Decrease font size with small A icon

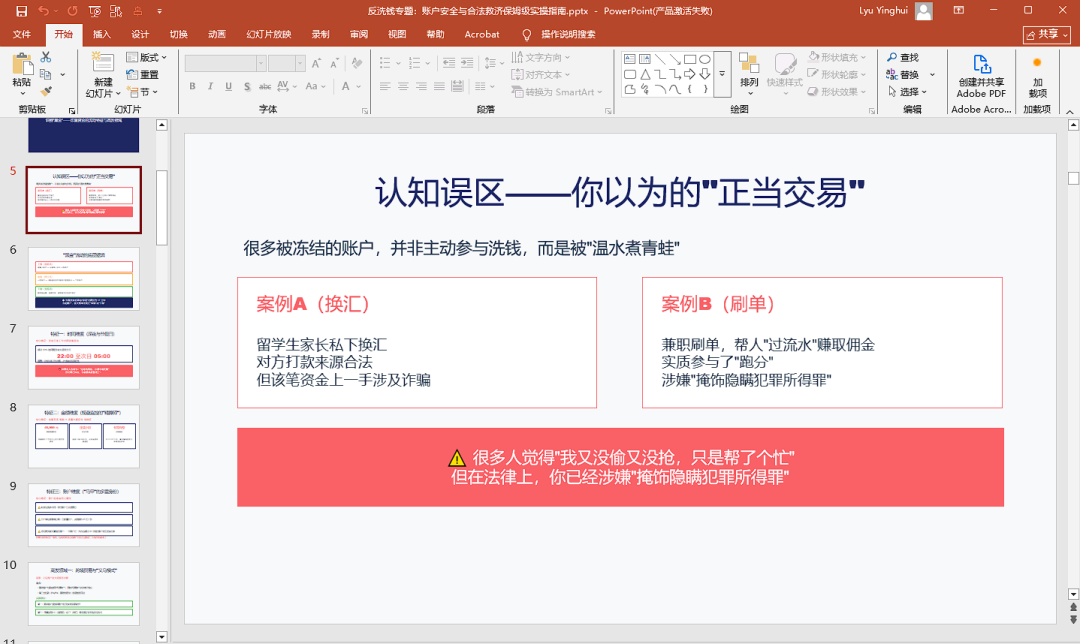pos(334,63)
